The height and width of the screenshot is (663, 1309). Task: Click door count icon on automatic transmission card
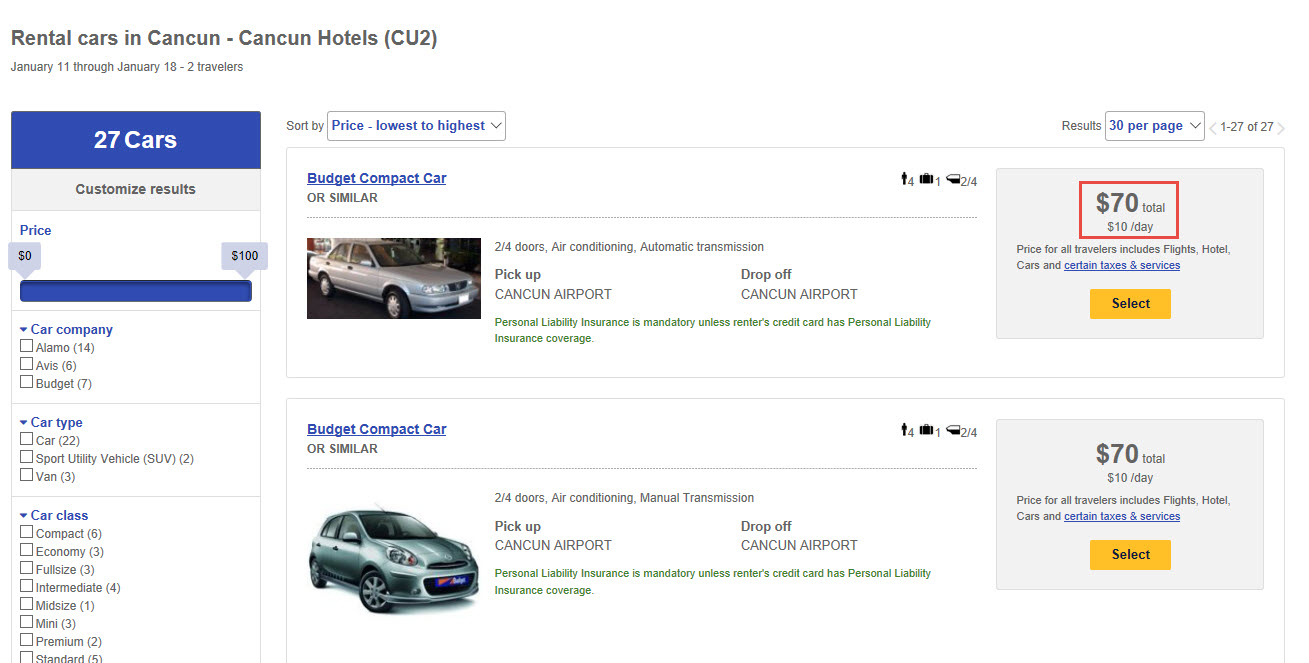pyautogui.click(x=954, y=179)
